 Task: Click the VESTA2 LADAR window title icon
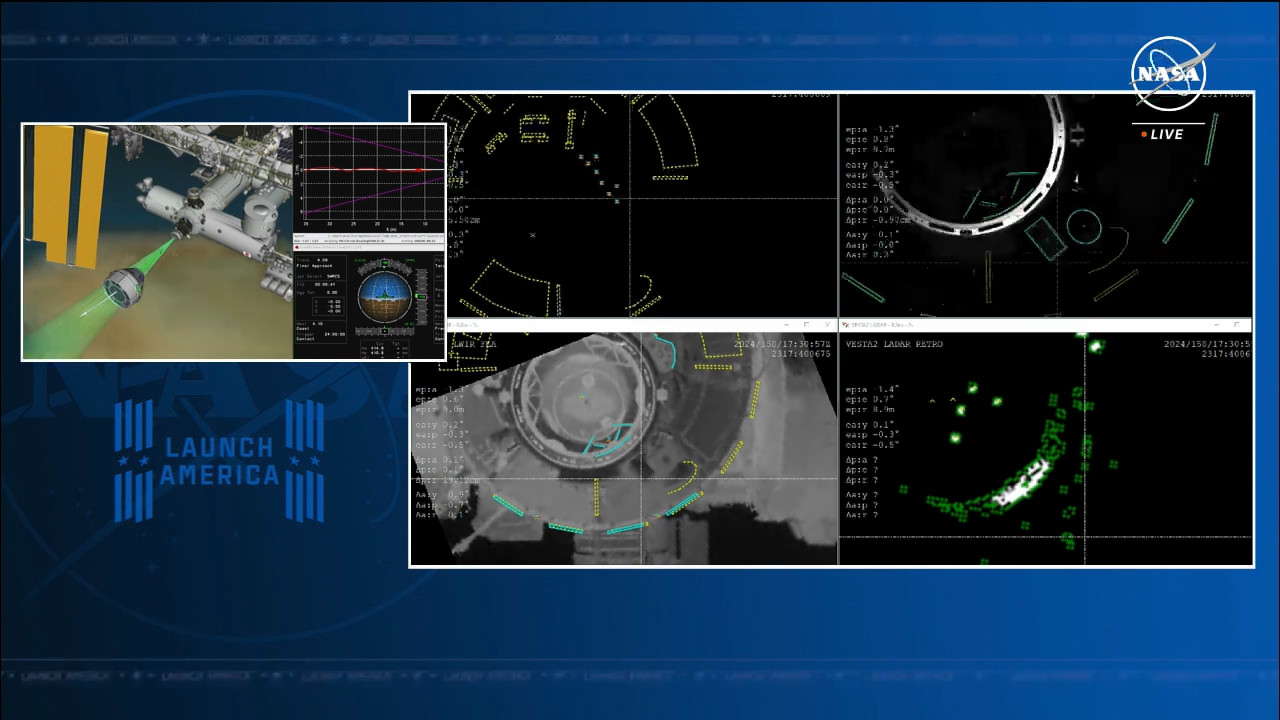846,325
